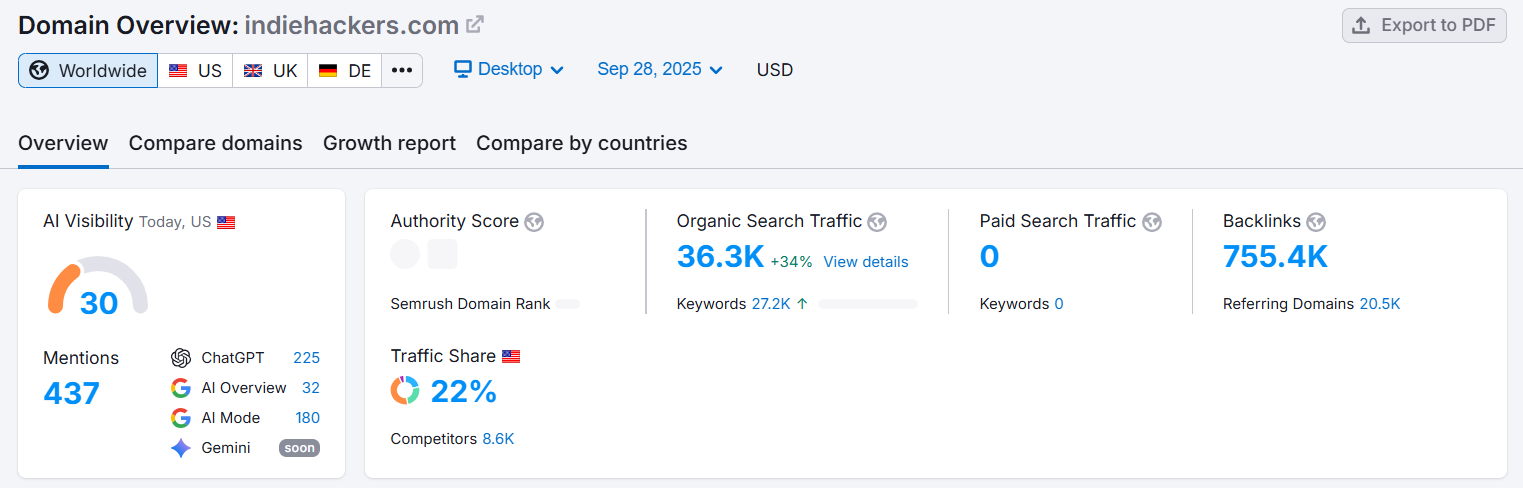This screenshot has width=1523, height=488.
Task: Click the +34% traffic change label
Action: click(x=791, y=262)
